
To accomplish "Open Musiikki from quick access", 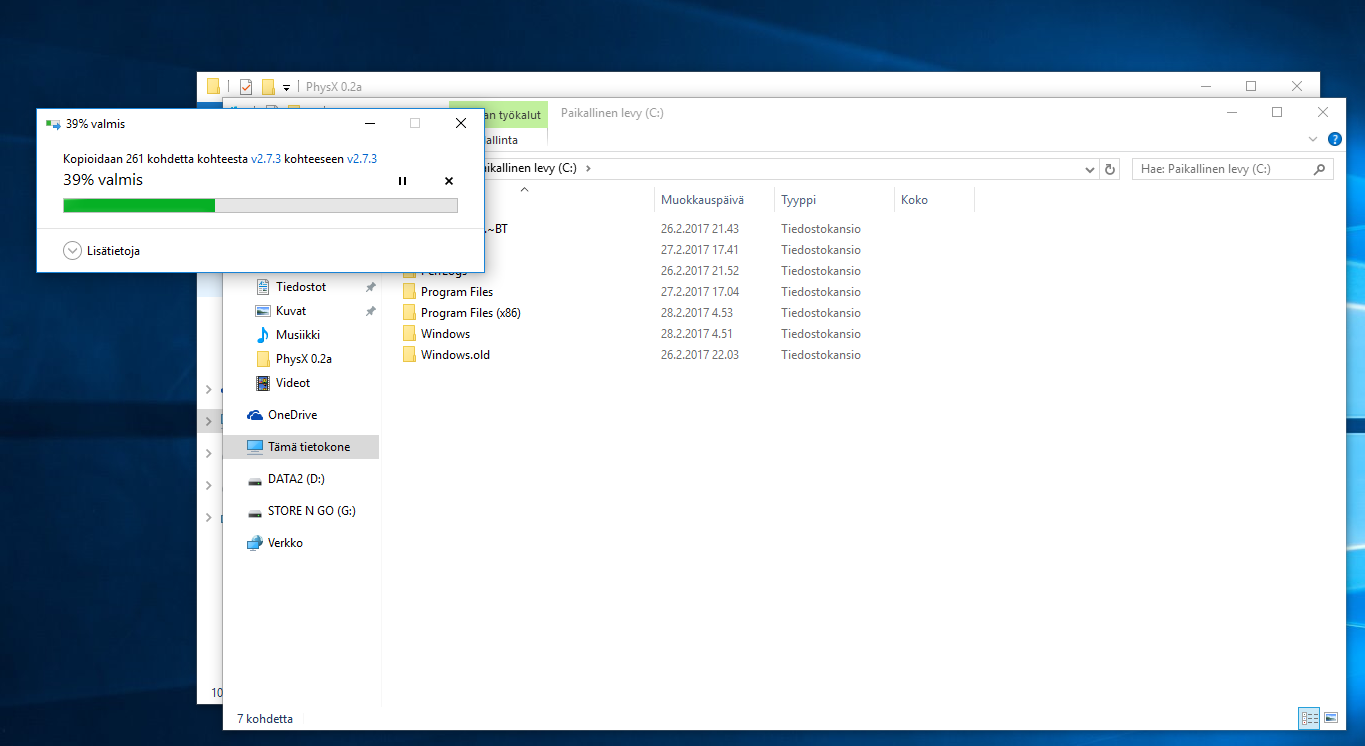I will (297, 335).
